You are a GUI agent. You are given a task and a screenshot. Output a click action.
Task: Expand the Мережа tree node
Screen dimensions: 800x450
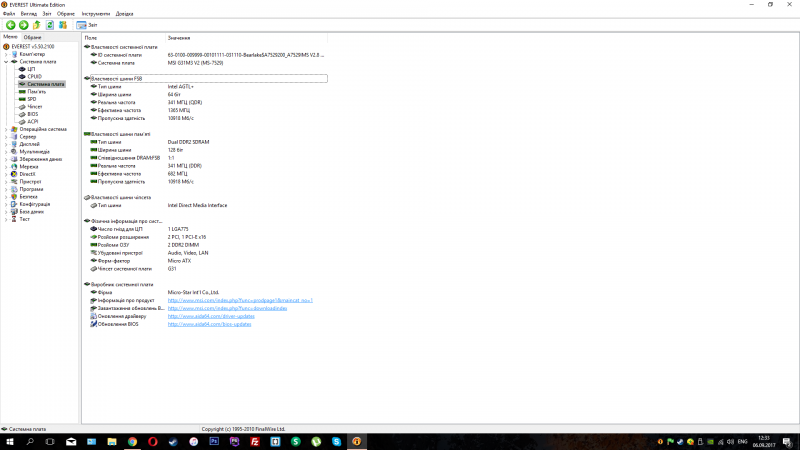click(6, 166)
